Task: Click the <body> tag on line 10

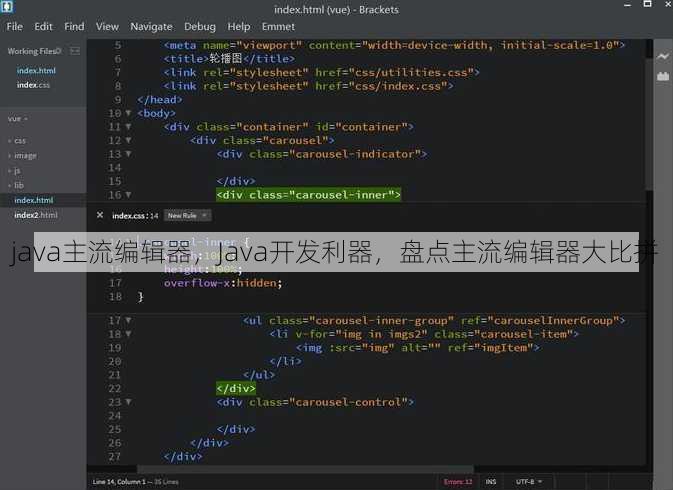Action: (156, 113)
